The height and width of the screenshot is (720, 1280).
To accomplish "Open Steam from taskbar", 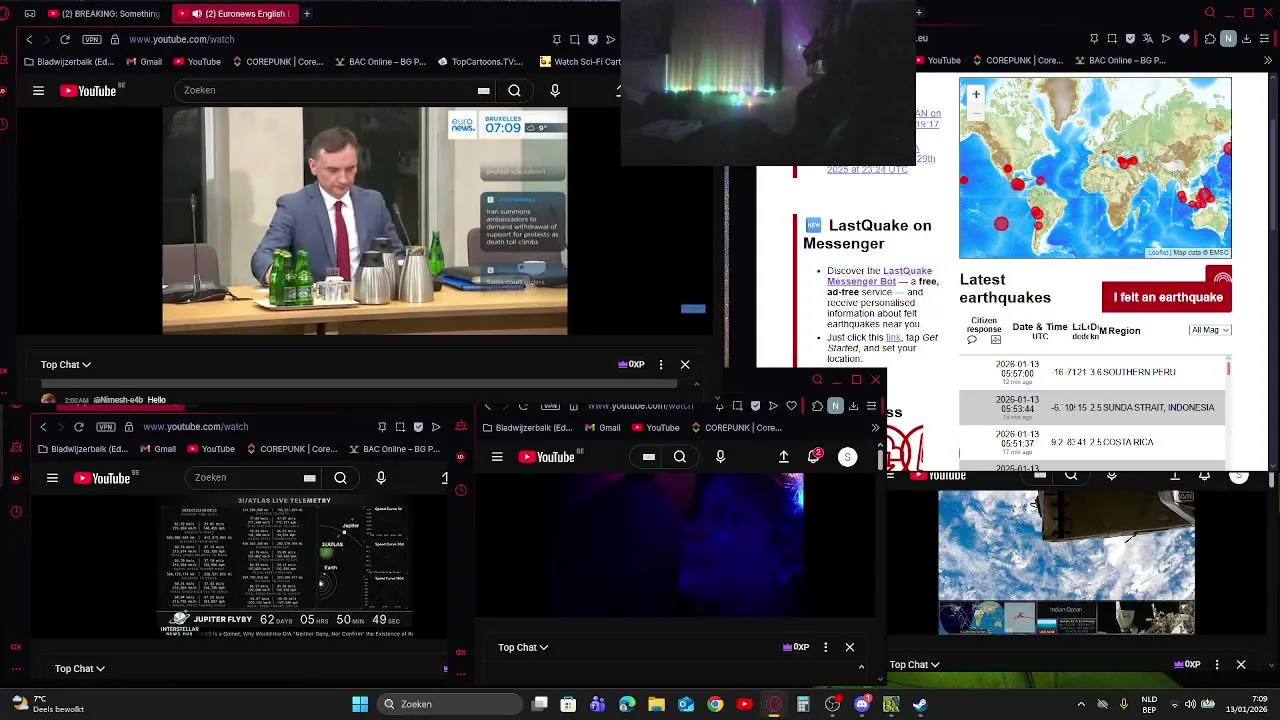I will pos(919,704).
